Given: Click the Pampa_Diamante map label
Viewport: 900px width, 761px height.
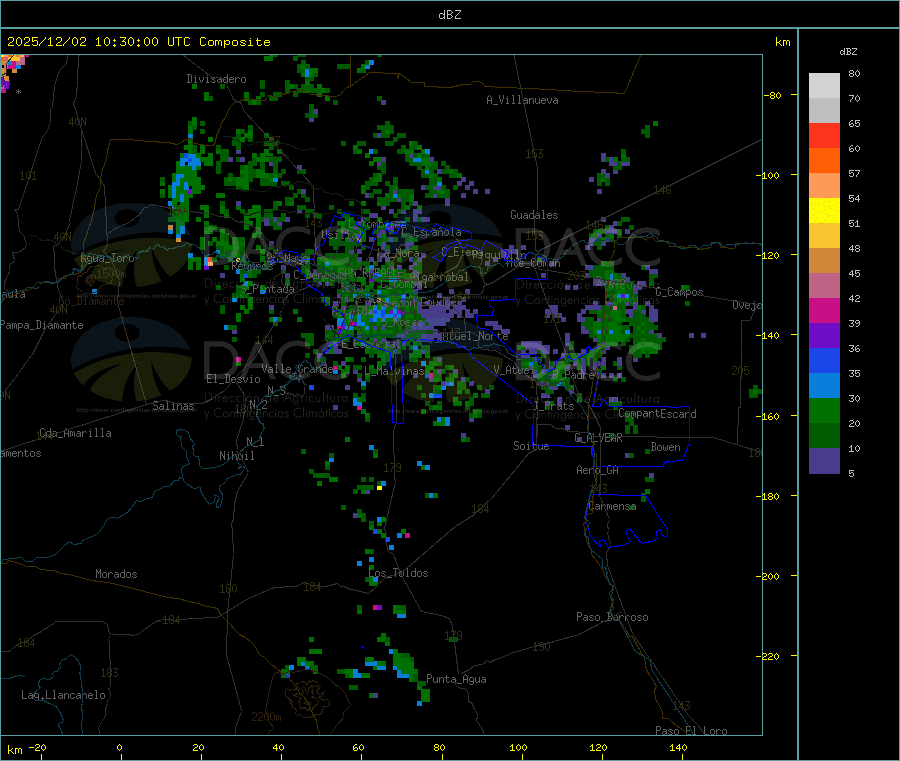Looking at the screenshot, I should [x=42, y=325].
